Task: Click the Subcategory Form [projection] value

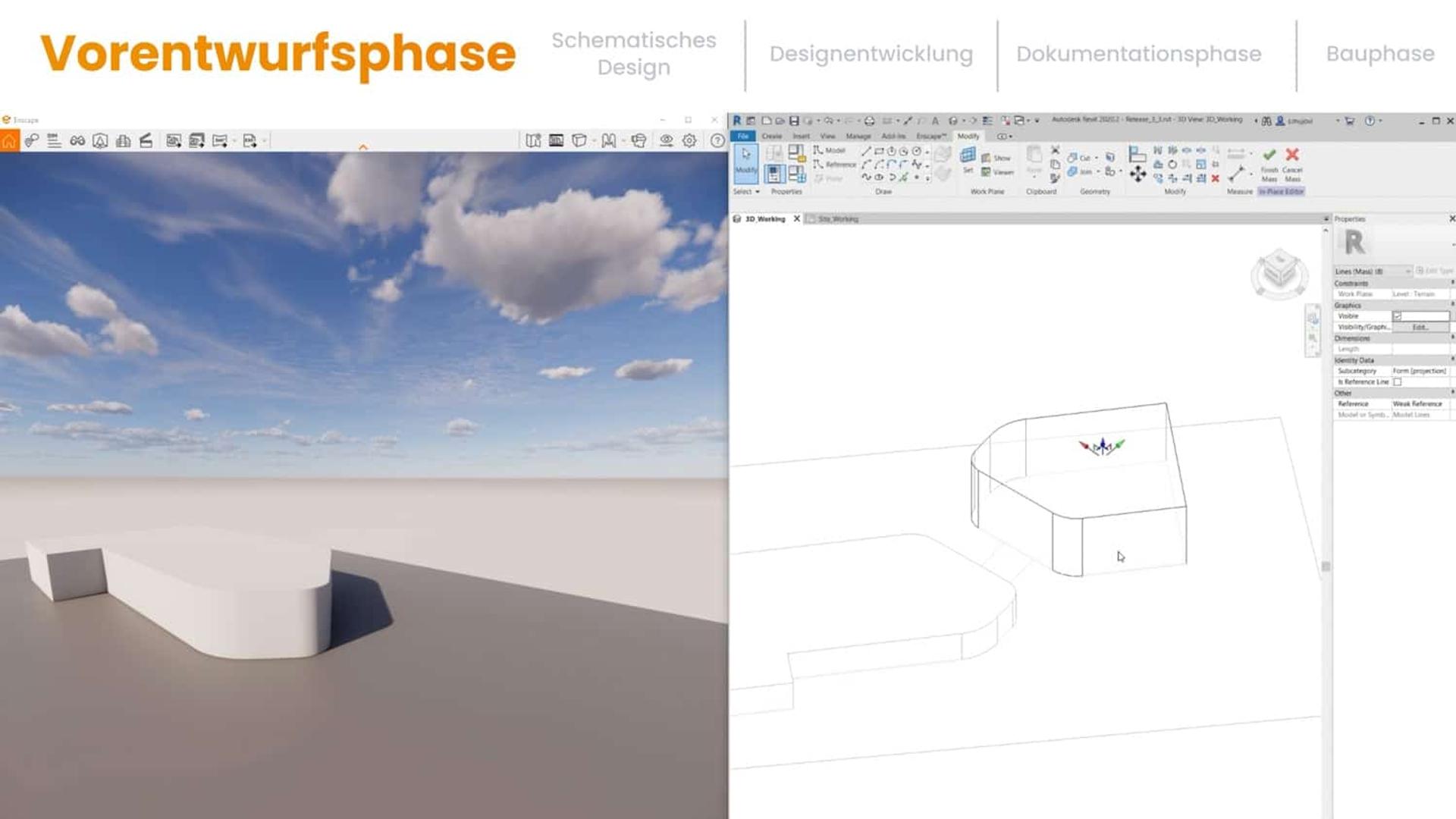Action: click(x=1420, y=372)
